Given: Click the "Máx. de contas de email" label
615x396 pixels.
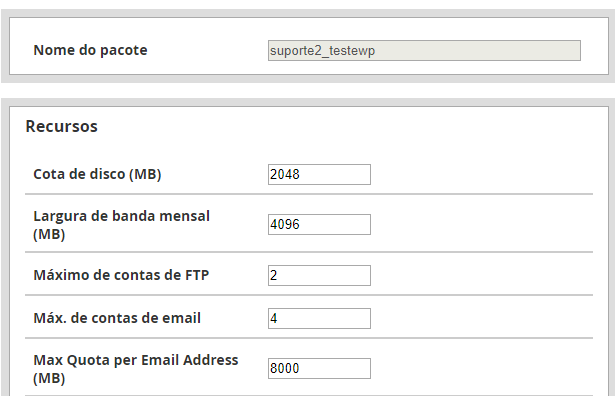Looking at the screenshot, I should (117, 318).
